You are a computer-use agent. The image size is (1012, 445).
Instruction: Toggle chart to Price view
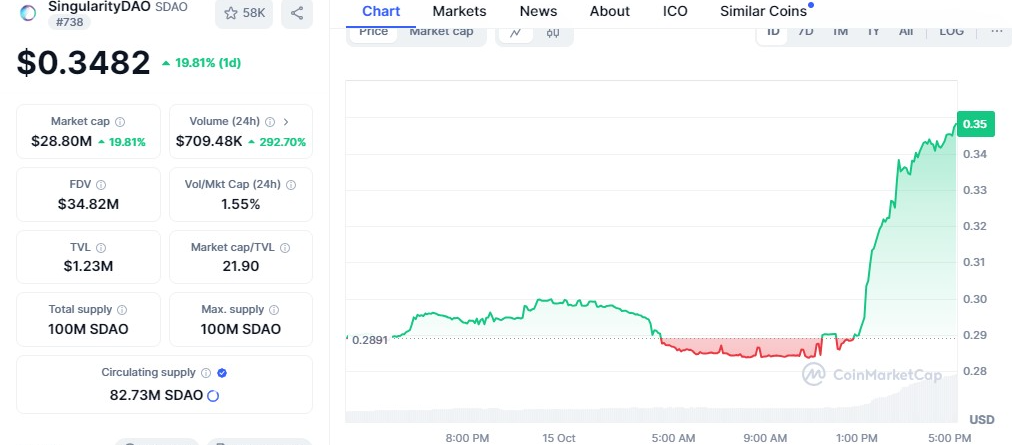374,32
